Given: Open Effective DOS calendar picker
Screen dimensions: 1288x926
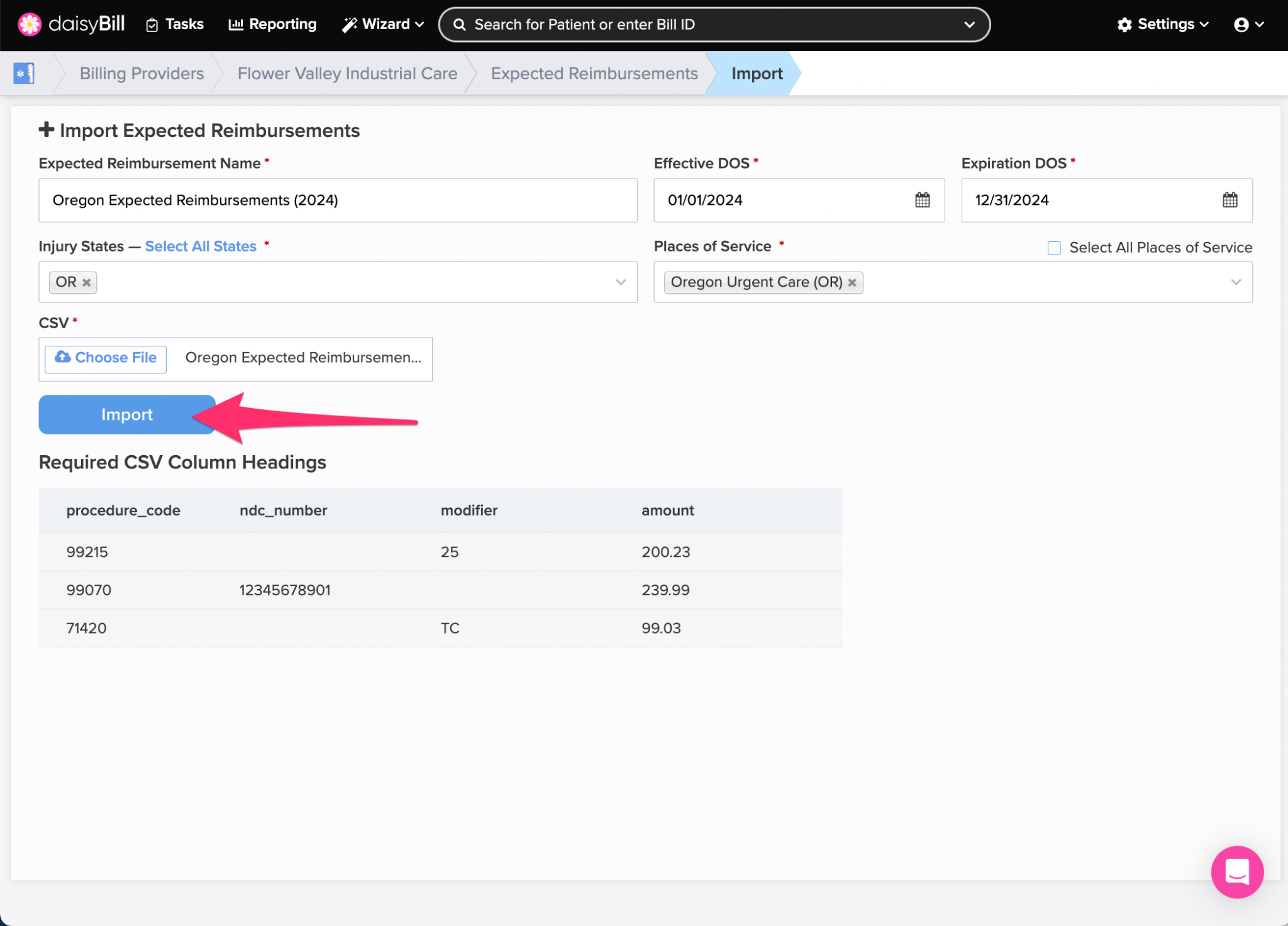Looking at the screenshot, I should (922, 200).
